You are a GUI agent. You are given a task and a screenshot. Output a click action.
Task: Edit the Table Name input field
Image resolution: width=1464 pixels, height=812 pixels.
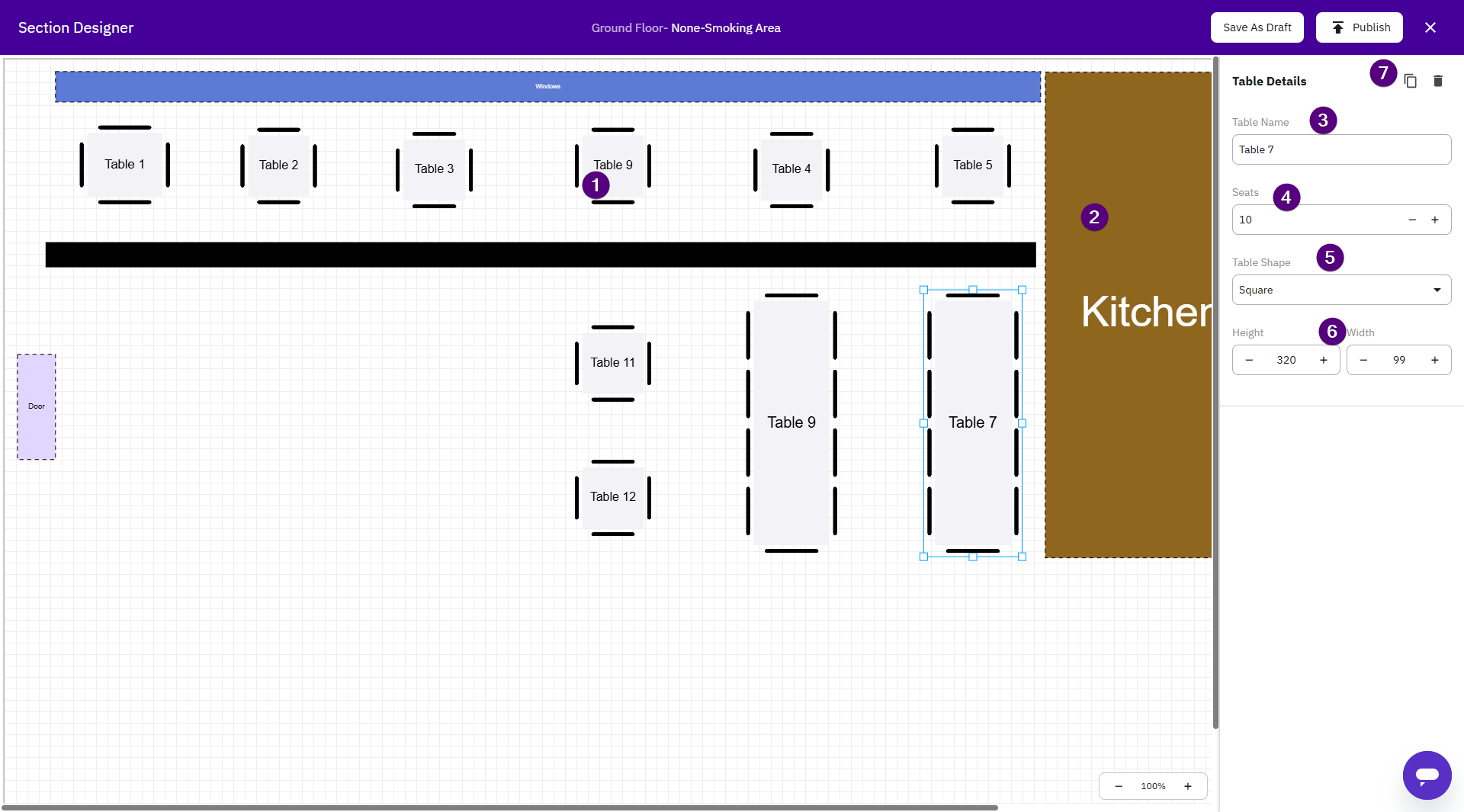tap(1341, 149)
